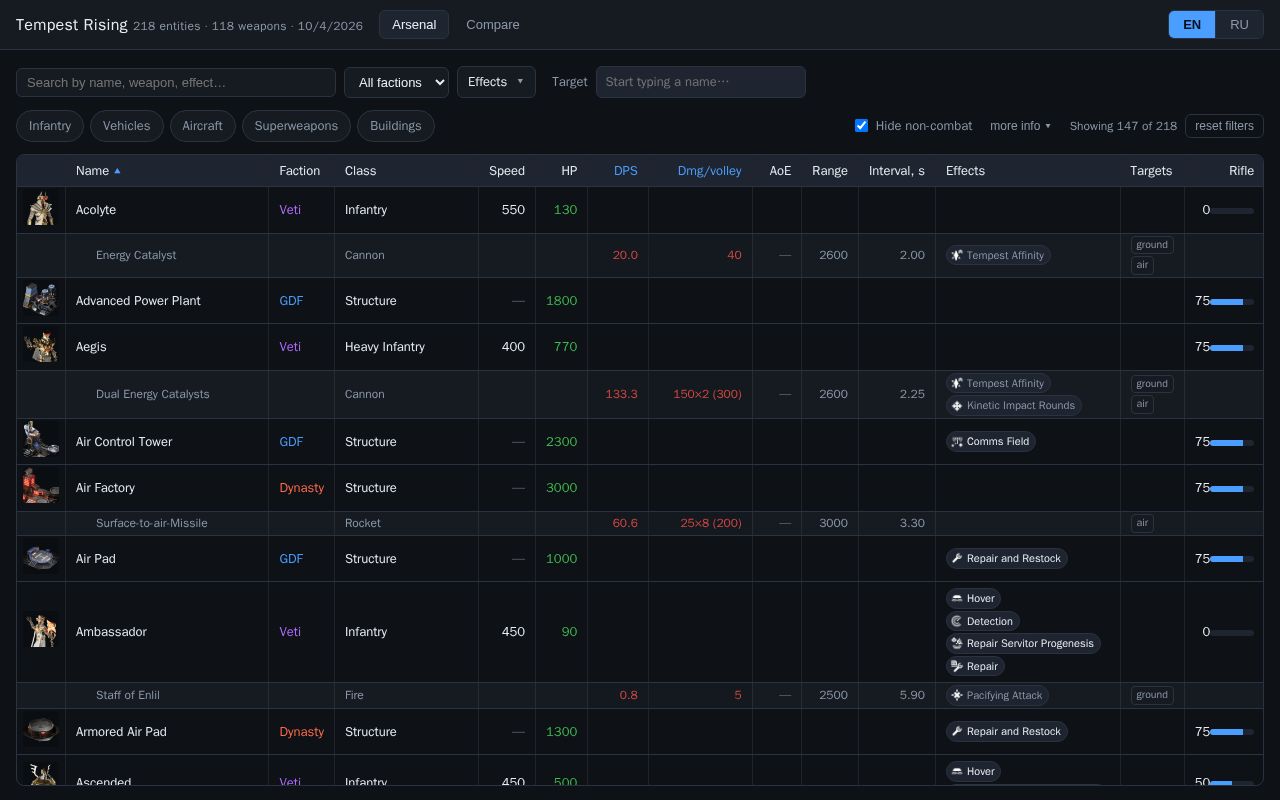Expand the more info menu
This screenshot has width=1280, height=800.
(1020, 126)
